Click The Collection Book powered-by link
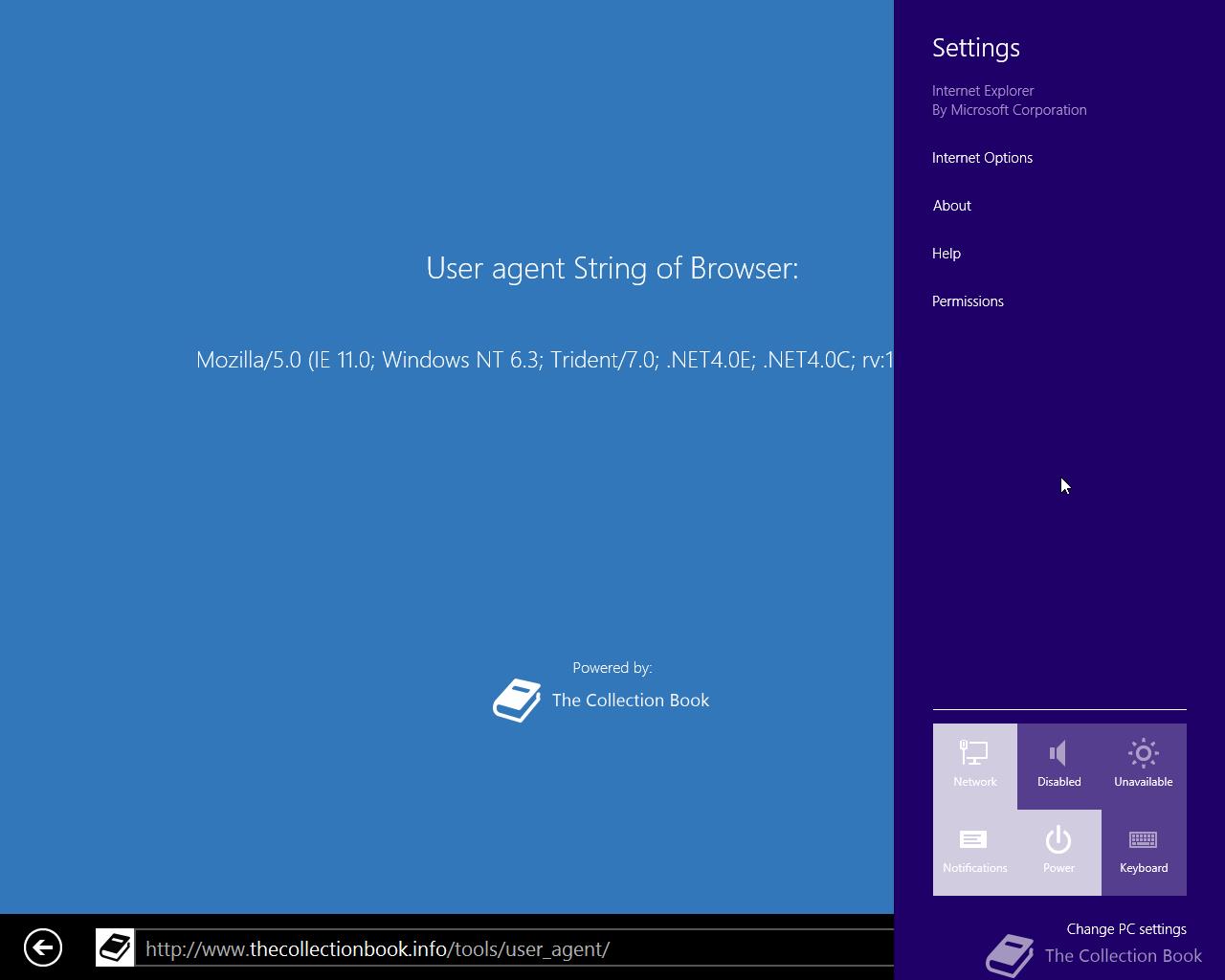Viewport: 1225px width, 980px height. (x=631, y=701)
